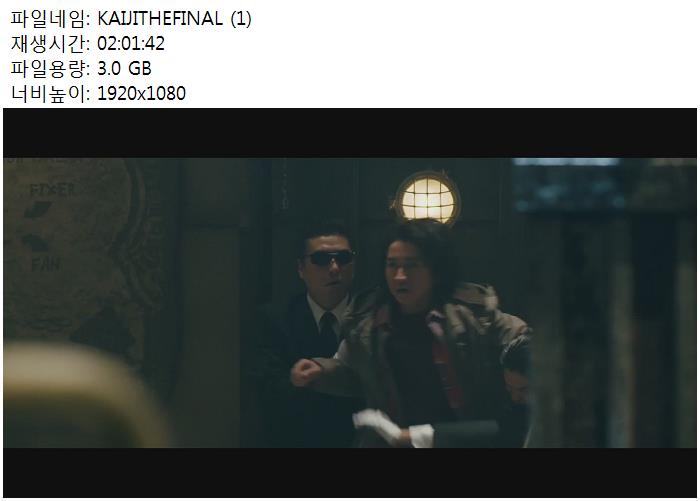Click the bottom black letterbox bar
The width and height of the screenshot is (700, 501).
click(x=350, y=472)
